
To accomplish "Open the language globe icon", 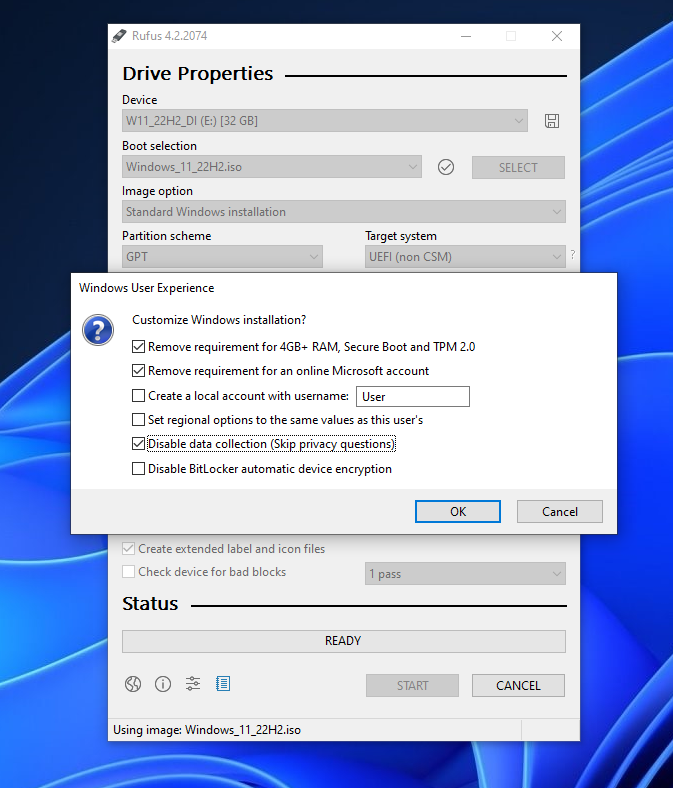I will (133, 684).
